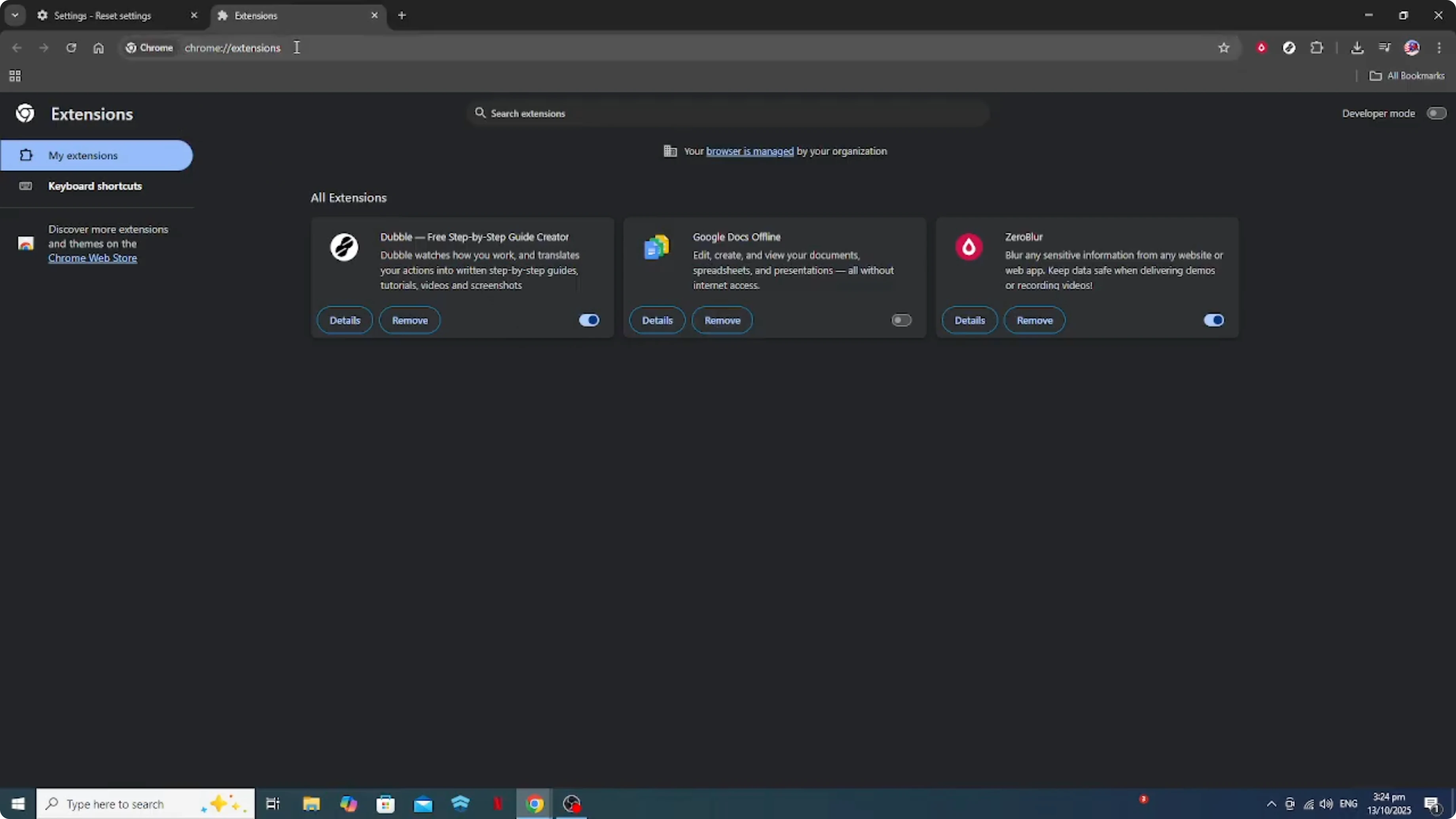Open the Mail app from taskbar

[x=423, y=804]
